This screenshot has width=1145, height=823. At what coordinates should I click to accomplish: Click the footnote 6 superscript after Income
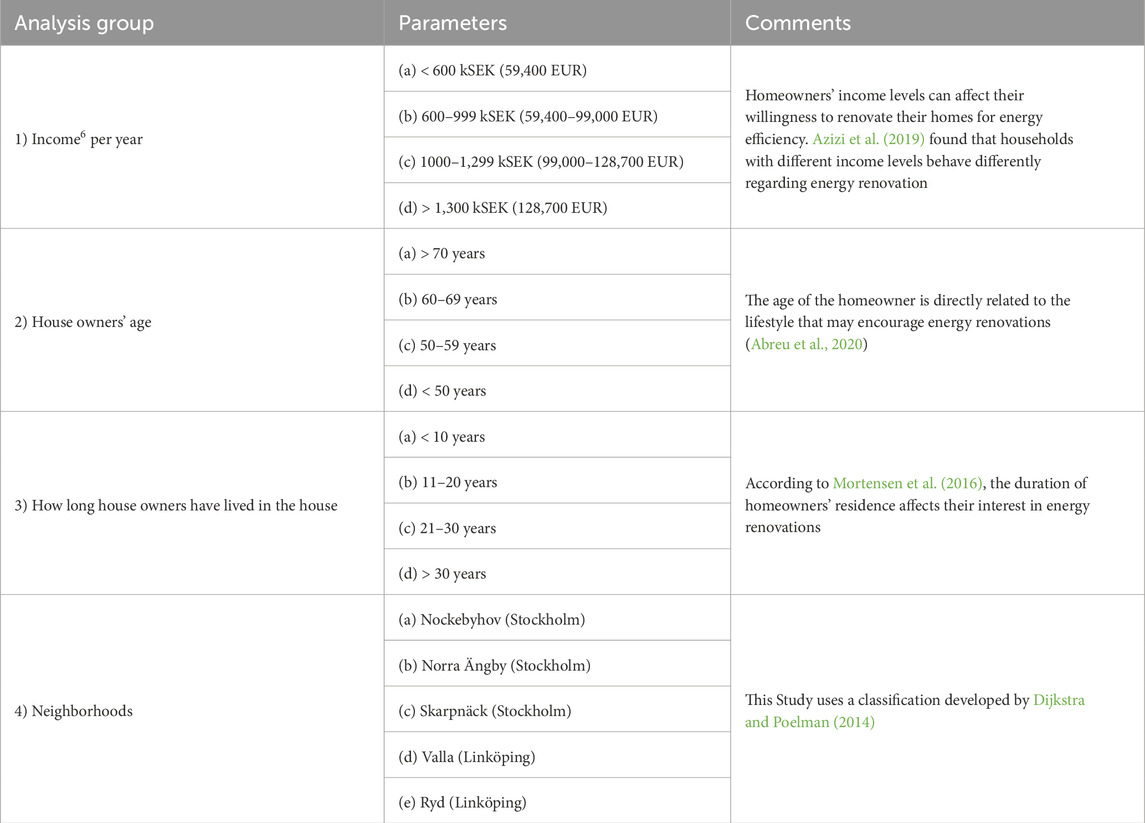(83, 134)
